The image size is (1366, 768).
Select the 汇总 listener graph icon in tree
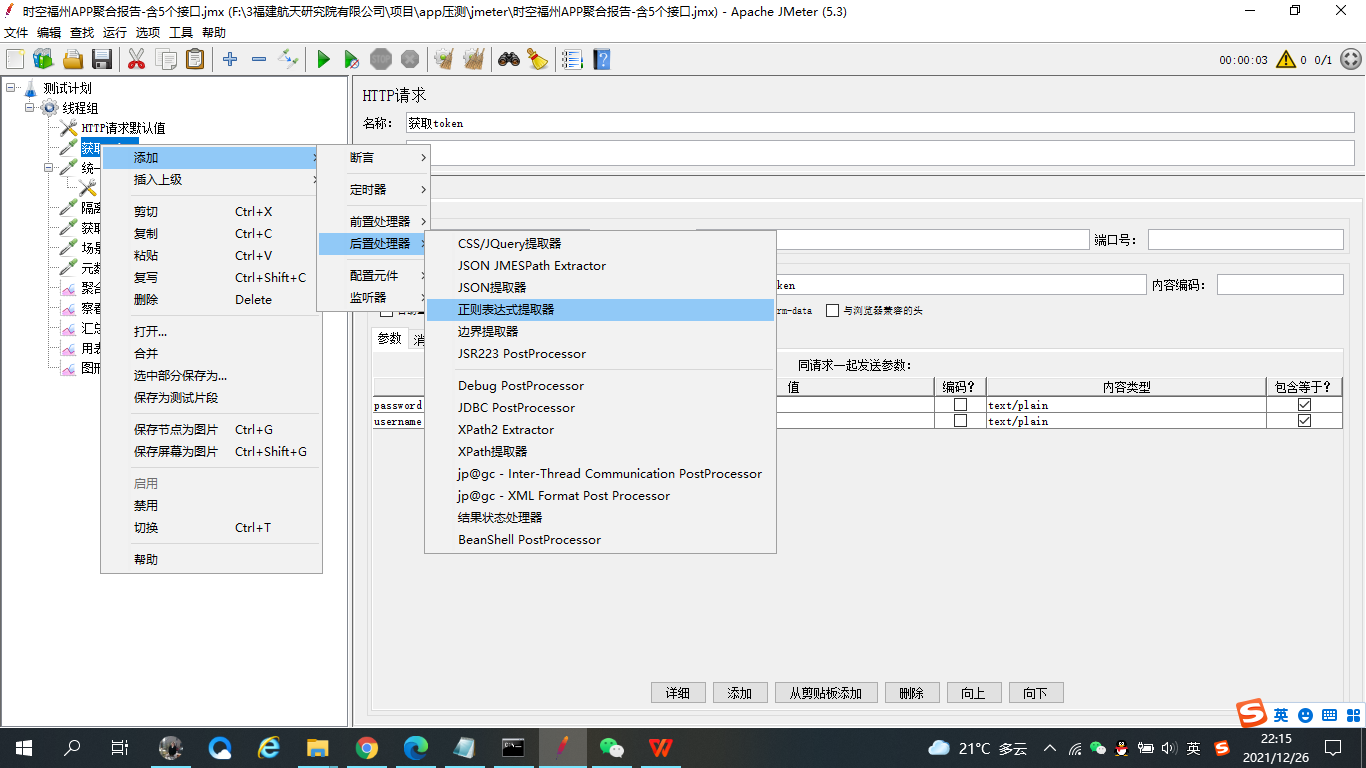(68, 328)
